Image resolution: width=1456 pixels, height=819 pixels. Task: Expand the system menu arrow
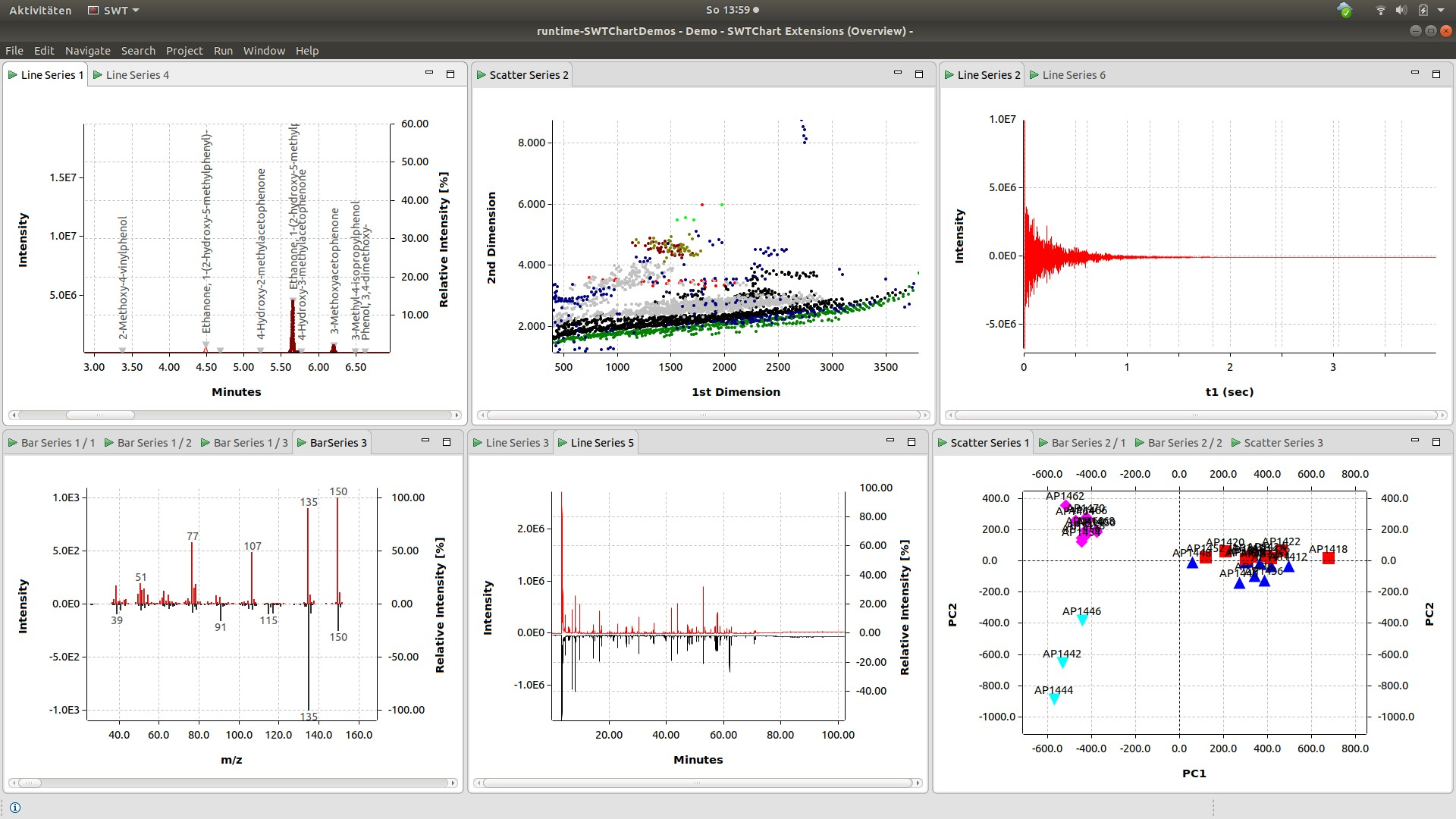1441,11
